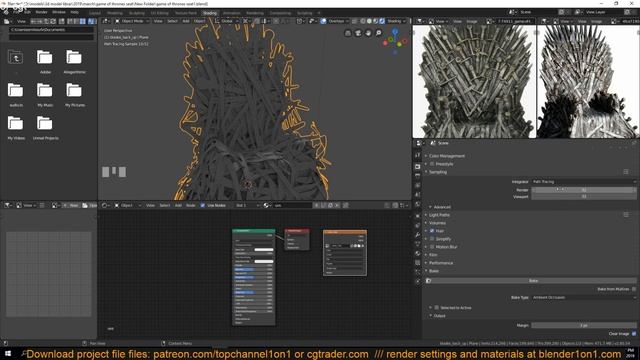Click the properties editor type icon

click(x=418, y=143)
